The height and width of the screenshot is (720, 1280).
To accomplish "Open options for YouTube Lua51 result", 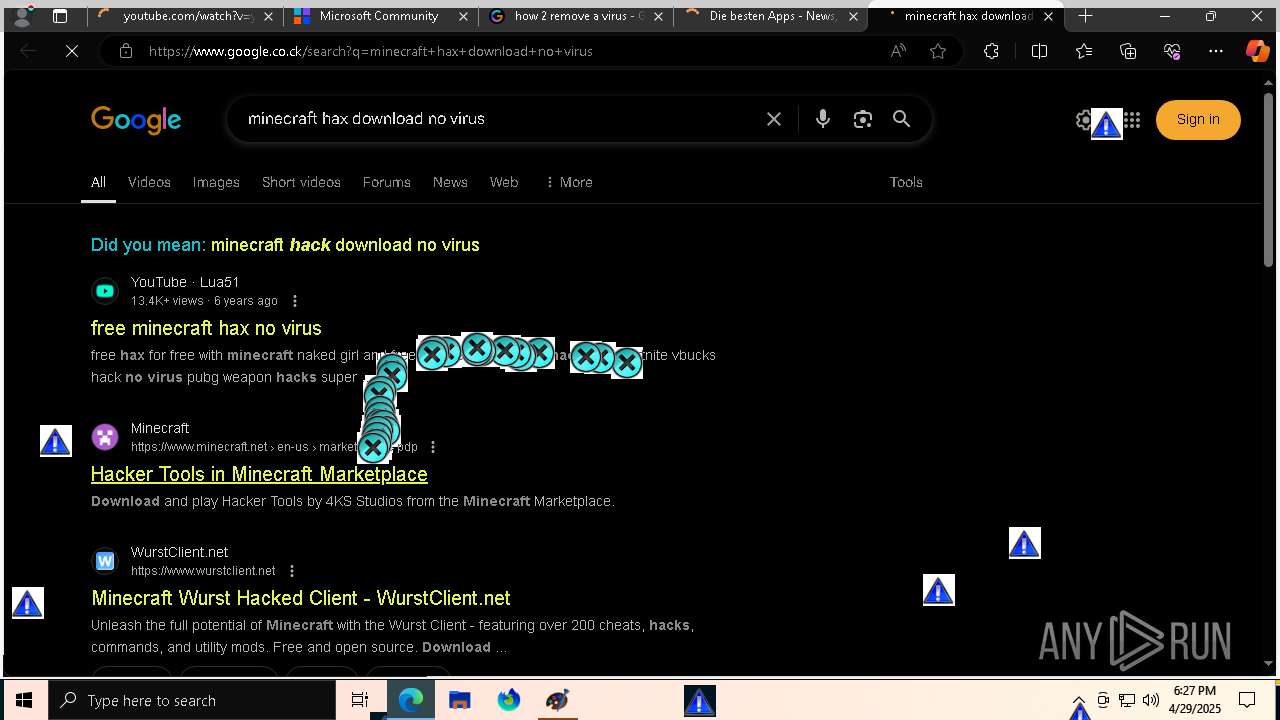I will coord(294,301).
